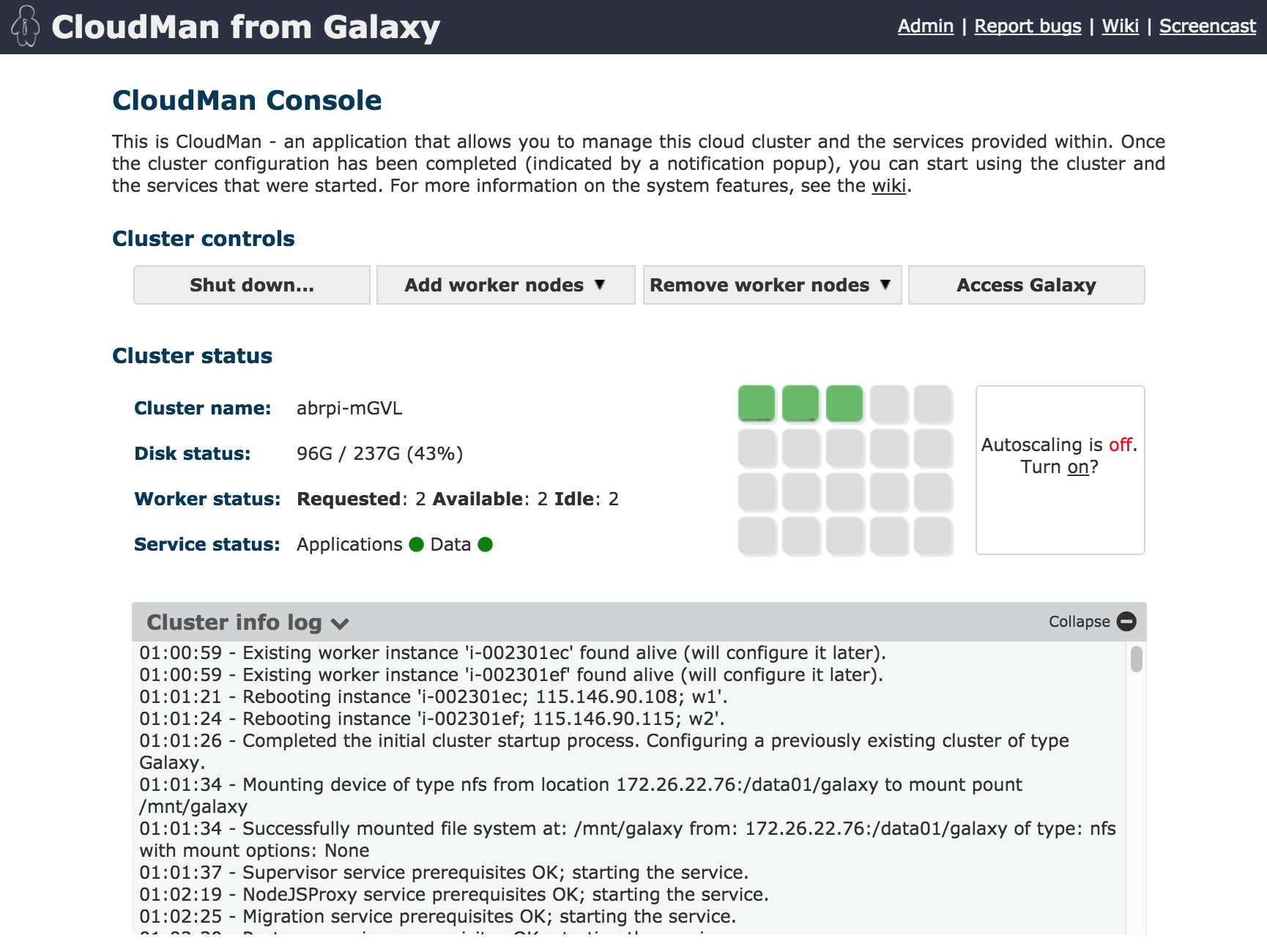Click cluster name value 'abrpi-mGVL'
The height and width of the screenshot is (952, 1267).
tap(349, 408)
